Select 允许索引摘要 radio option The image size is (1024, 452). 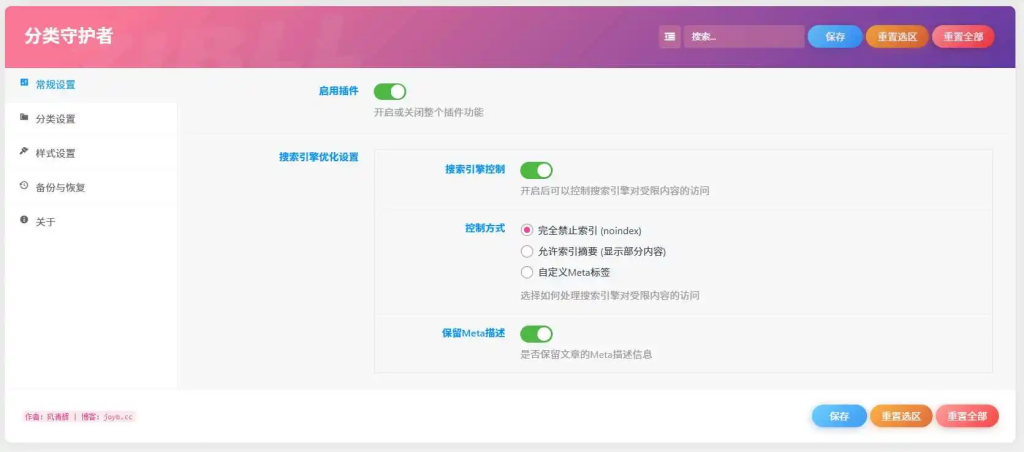[x=527, y=251]
